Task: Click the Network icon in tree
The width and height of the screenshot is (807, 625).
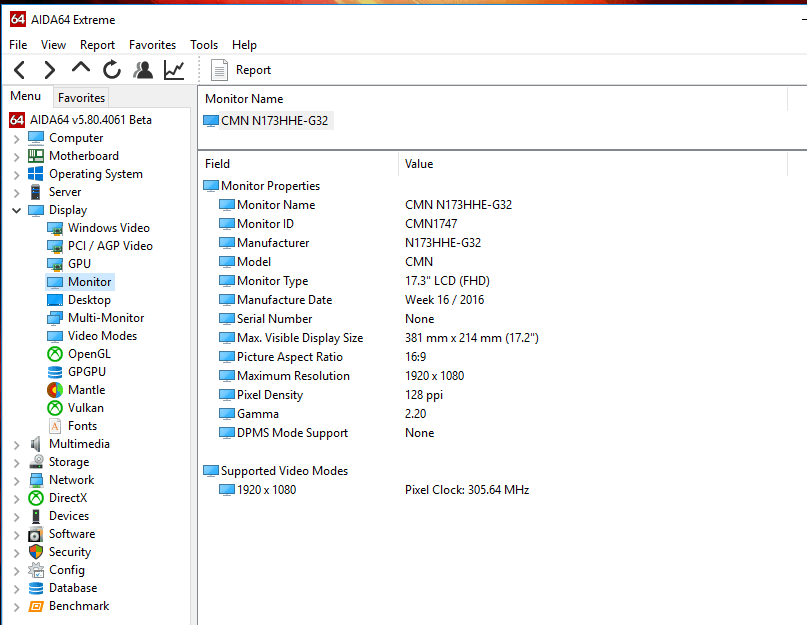Action: [36, 480]
